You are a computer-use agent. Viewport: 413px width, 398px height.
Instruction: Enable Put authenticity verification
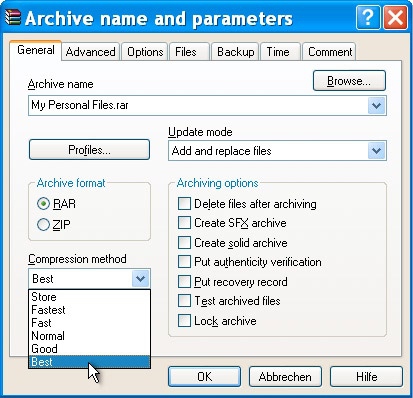pos(184,262)
